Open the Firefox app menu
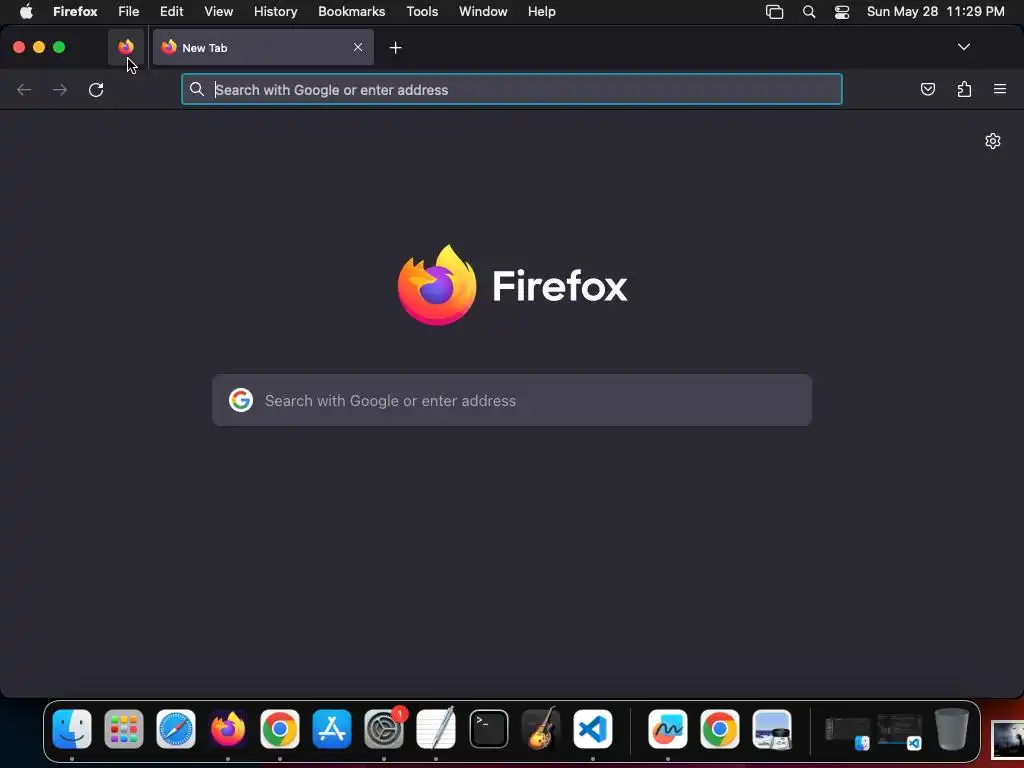This screenshot has width=1024, height=768. pyautogui.click(x=75, y=12)
